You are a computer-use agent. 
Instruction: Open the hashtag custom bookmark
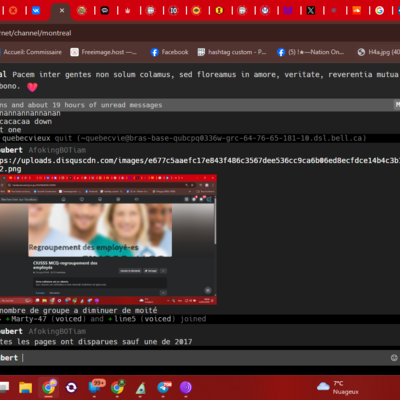pyautogui.click(x=232, y=52)
